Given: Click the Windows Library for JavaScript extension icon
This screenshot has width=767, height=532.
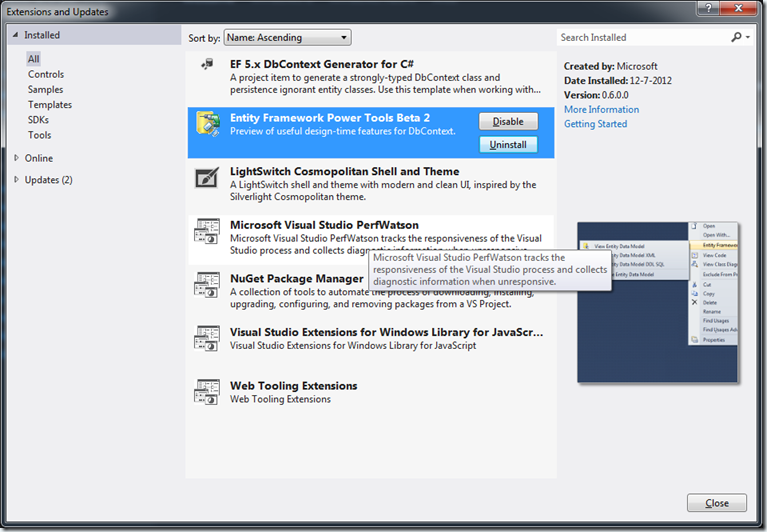Looking at the screenshot, I should (207, 339).
